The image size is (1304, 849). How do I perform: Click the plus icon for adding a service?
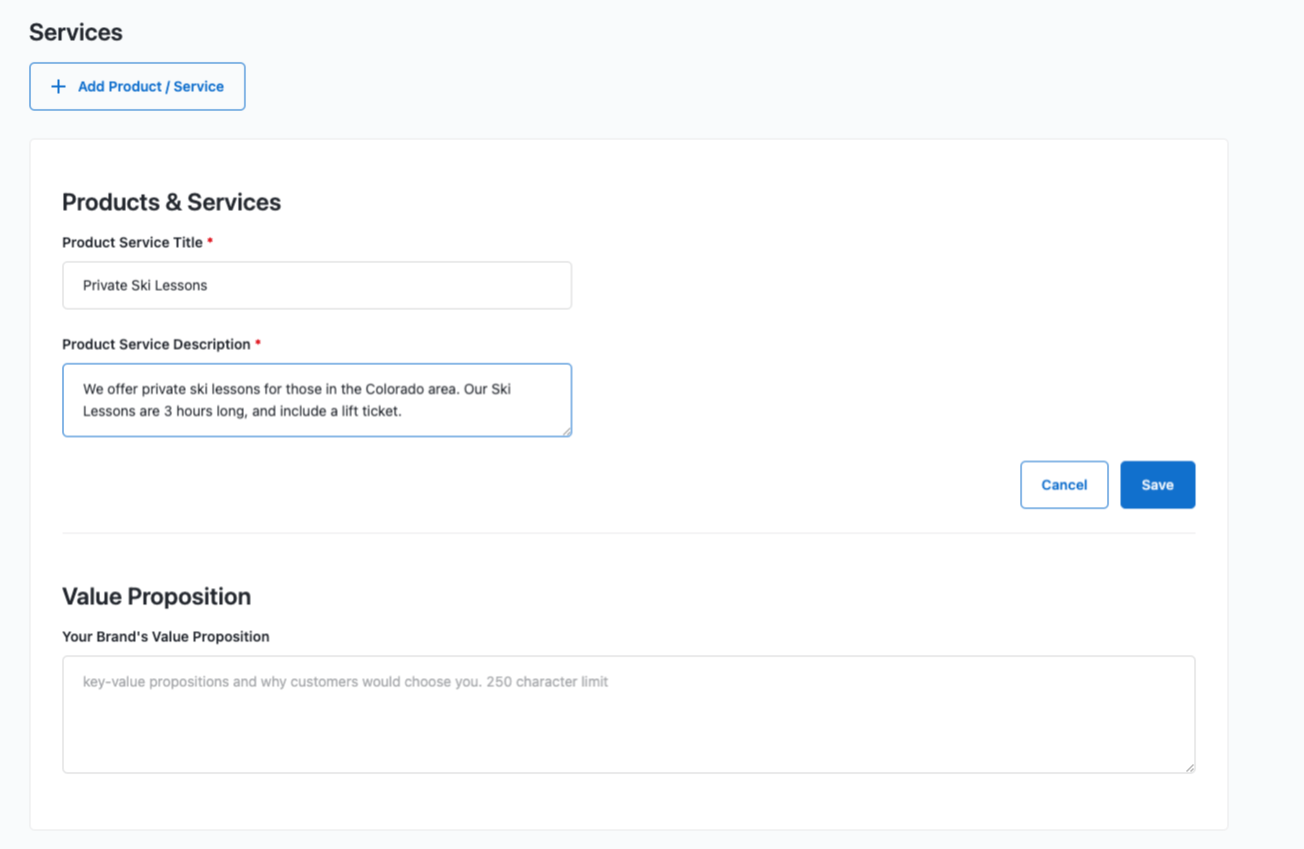tap(58, 87)
